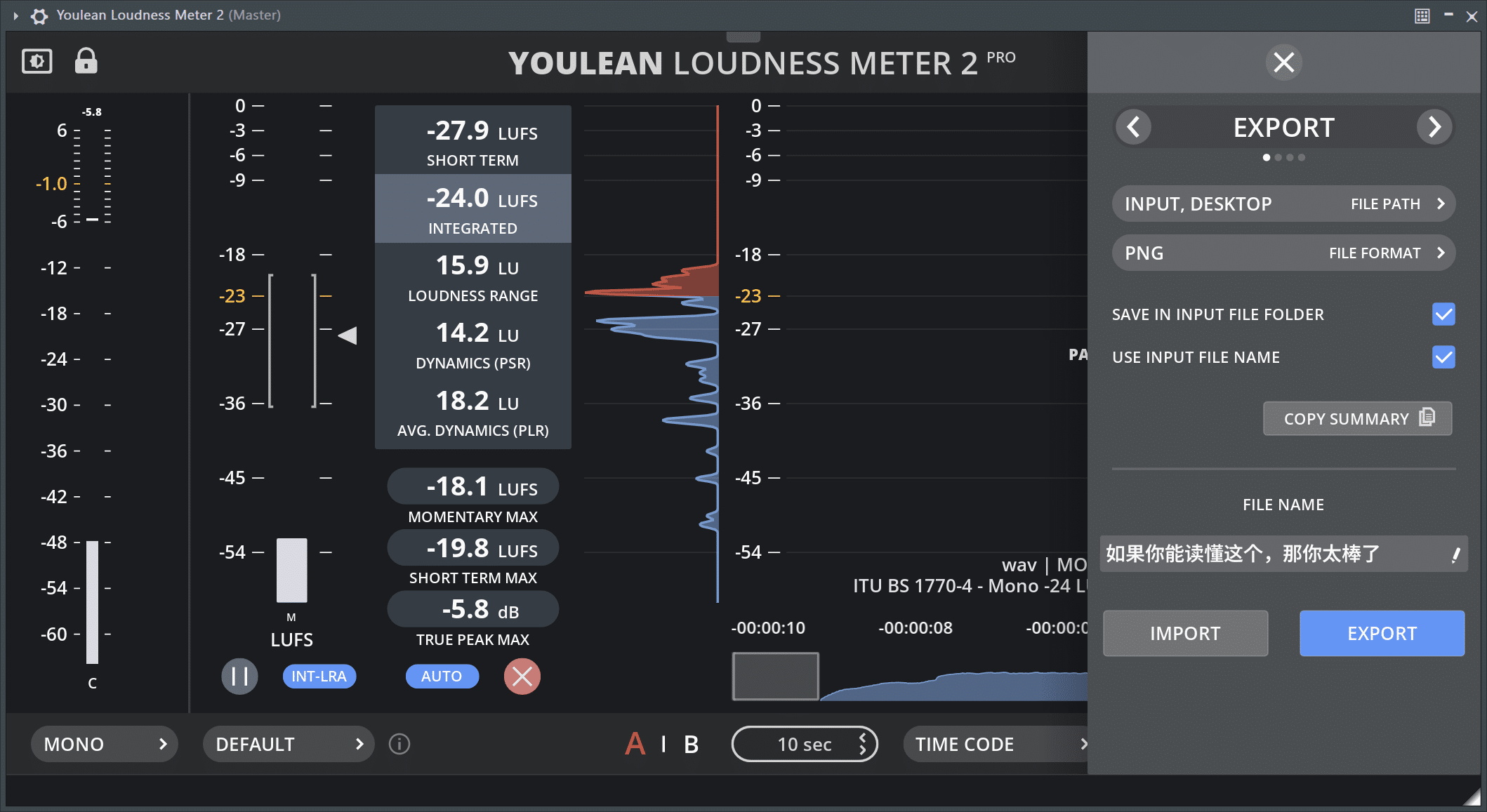Image resolution: width=1487 pixels, height=812 pixels.
Task: Click the True Peak Max -5.8 dB value
Action: (x=473, y=609)
